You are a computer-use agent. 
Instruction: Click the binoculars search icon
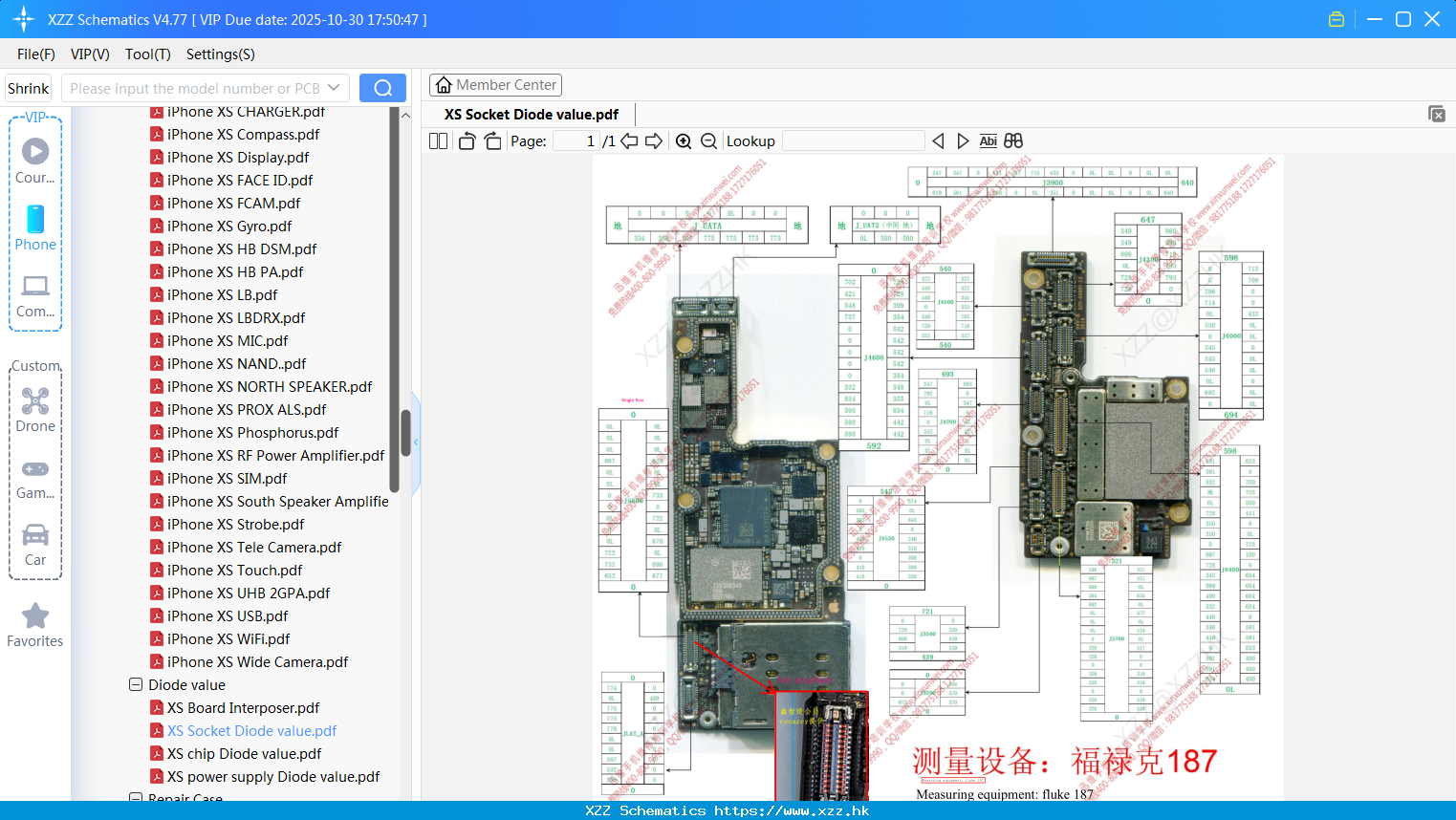click(x=1013, y=141)
